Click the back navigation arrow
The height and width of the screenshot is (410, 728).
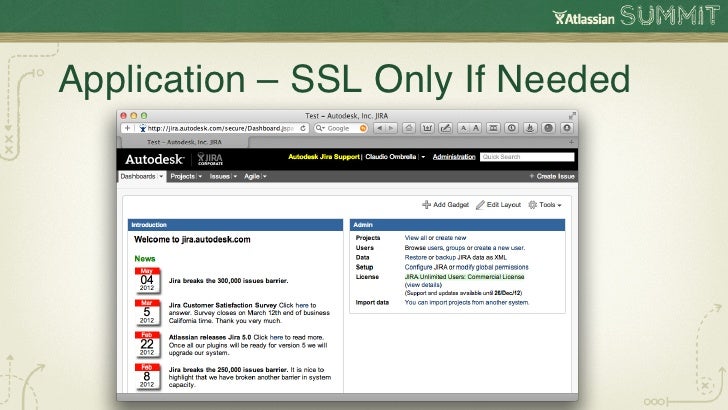pos(379,128)
